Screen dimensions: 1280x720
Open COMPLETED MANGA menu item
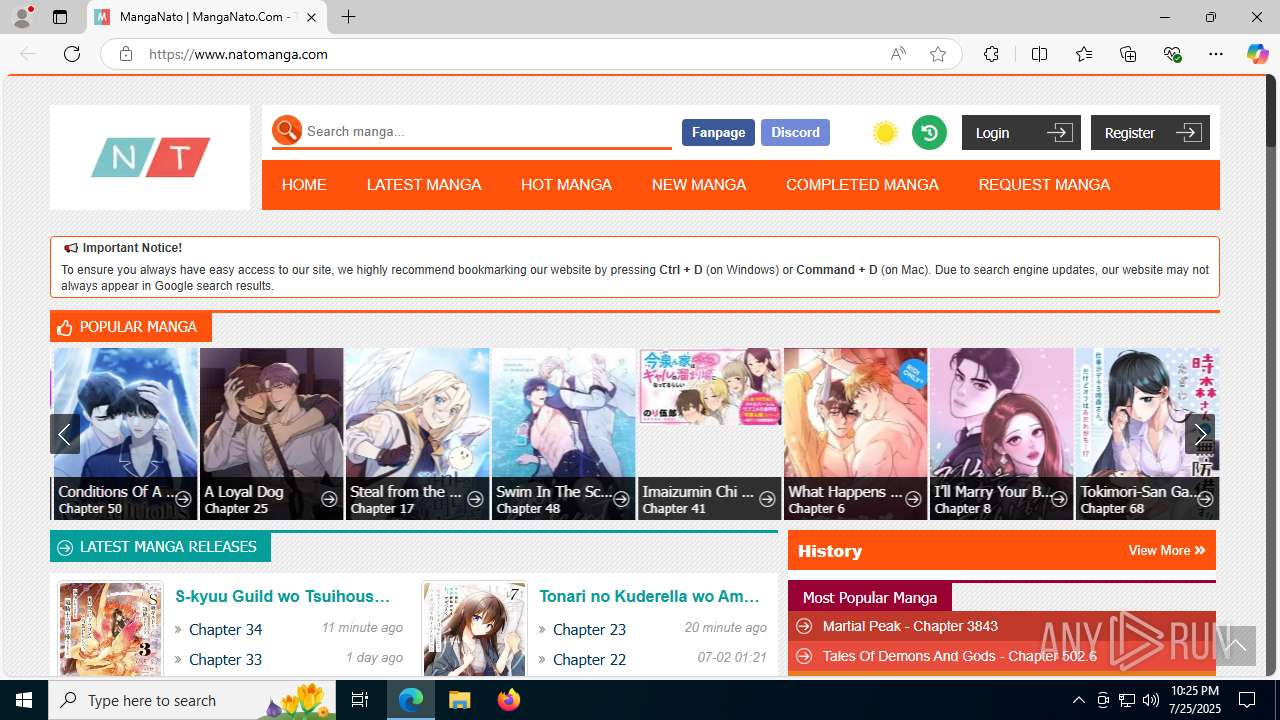point(862,185)
